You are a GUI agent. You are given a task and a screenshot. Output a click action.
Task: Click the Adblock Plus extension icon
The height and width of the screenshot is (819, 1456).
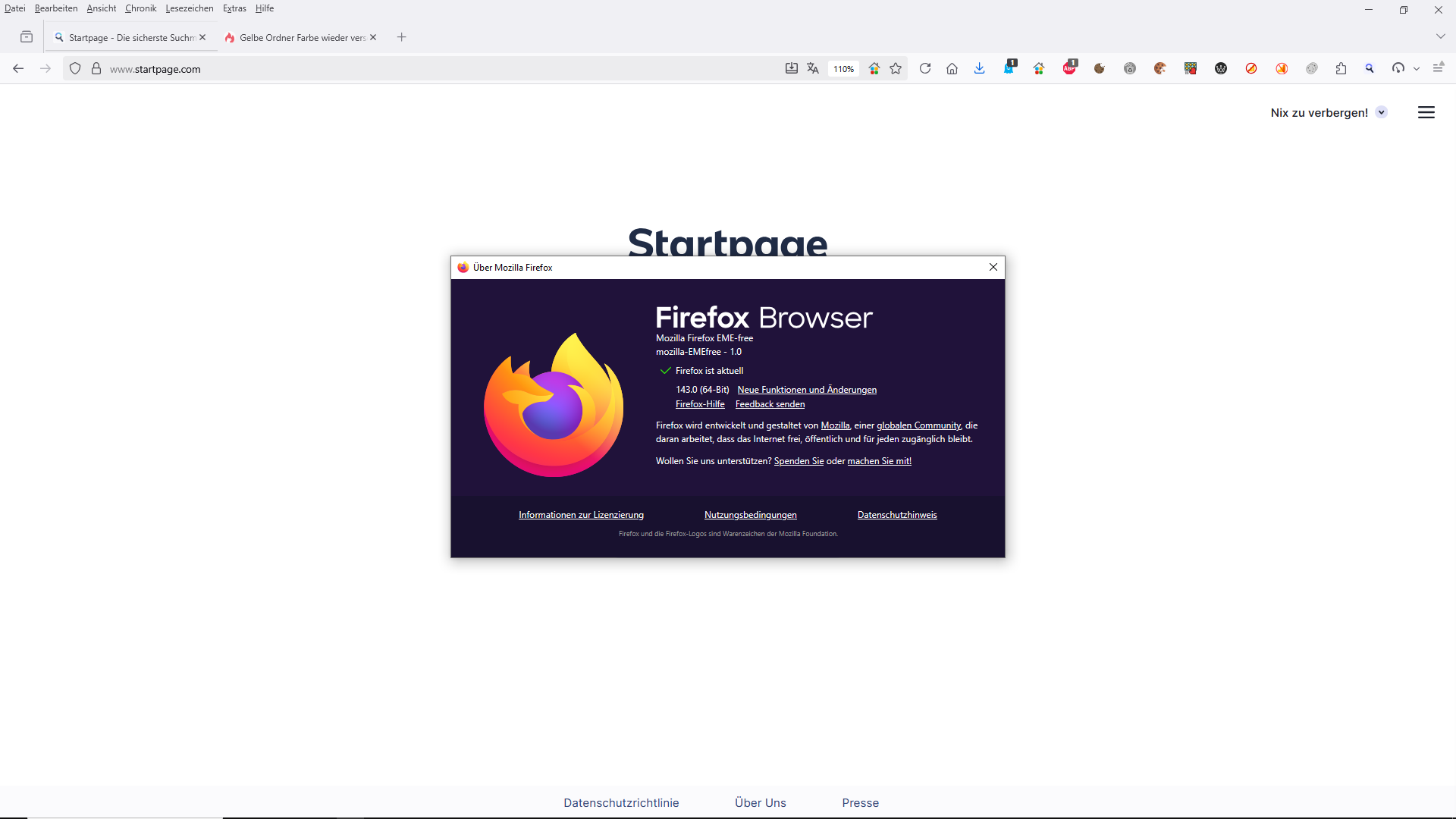(1069, 68)
